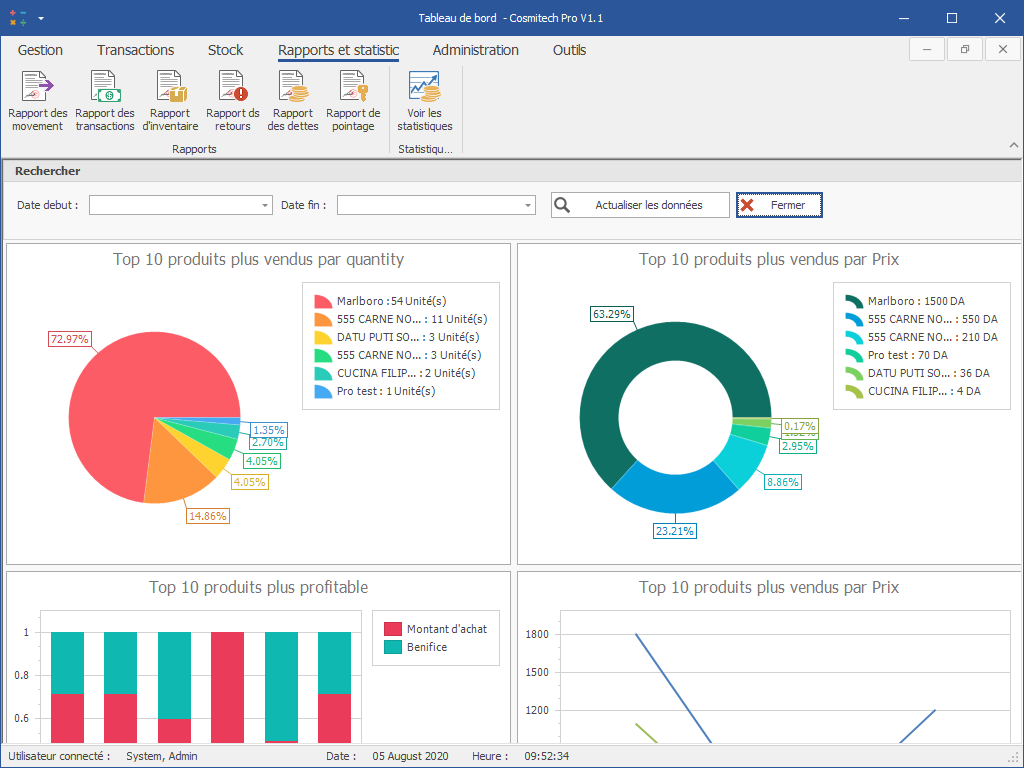Click the 63.29% donut label
The width and height of the screenshot is (1024, 768).
(611, 314)
